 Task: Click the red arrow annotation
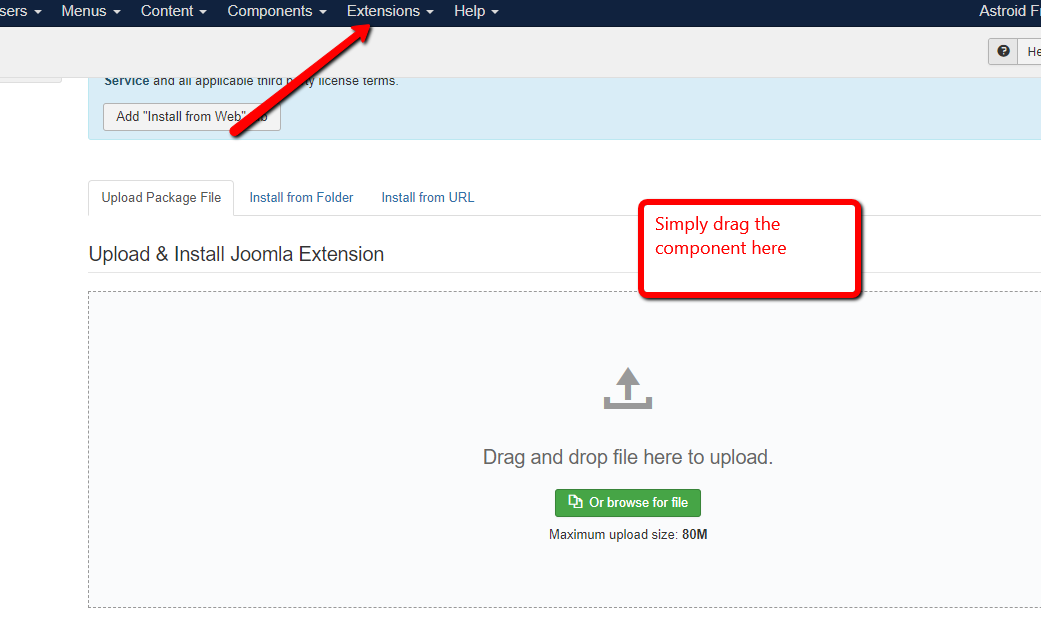click(x=300, y=78)
